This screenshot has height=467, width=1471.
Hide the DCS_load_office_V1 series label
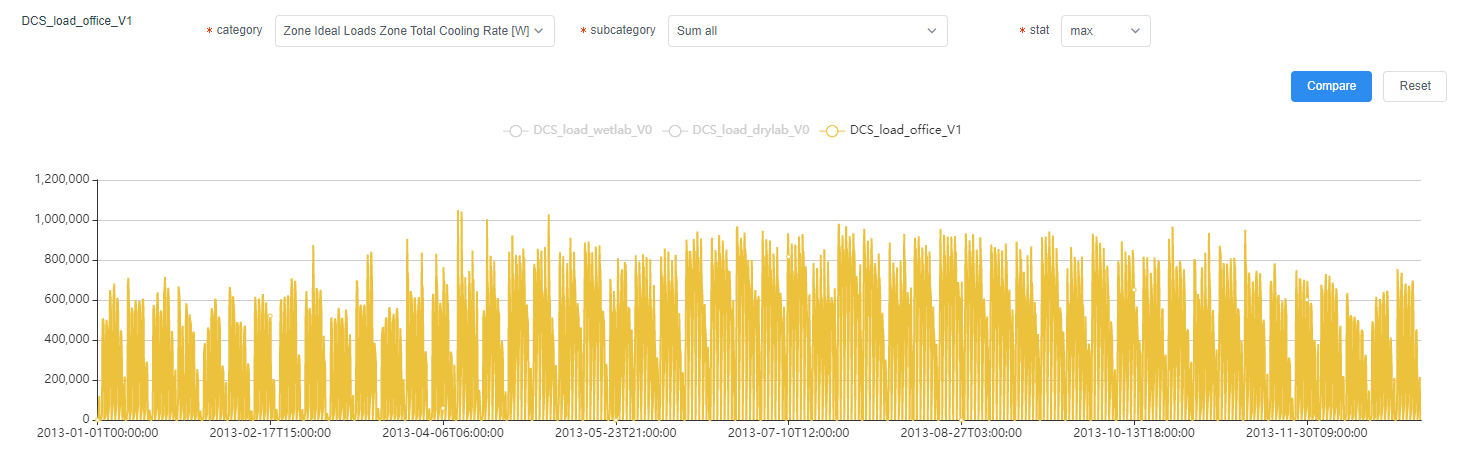906,130
